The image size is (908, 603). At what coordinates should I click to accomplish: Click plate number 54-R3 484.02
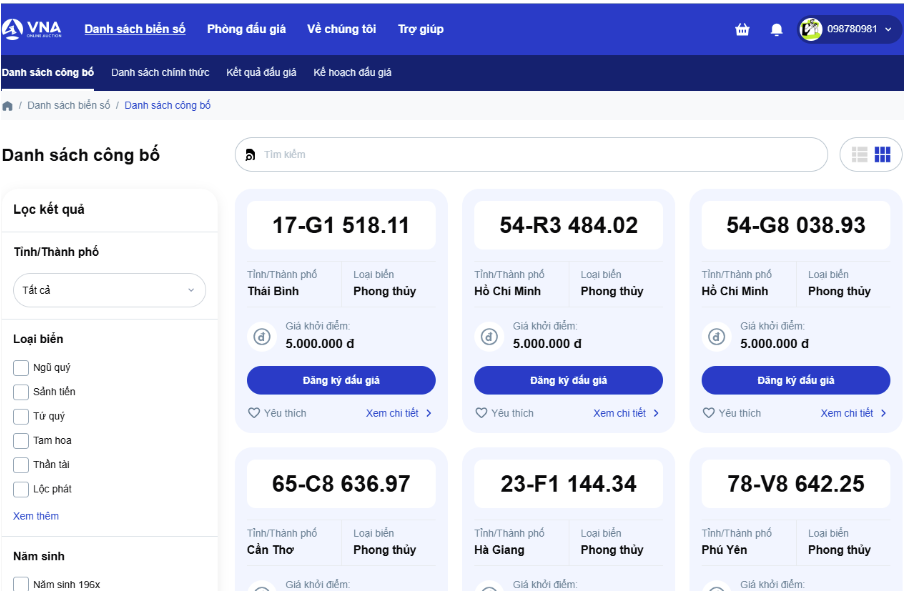(x=569, y=225)
